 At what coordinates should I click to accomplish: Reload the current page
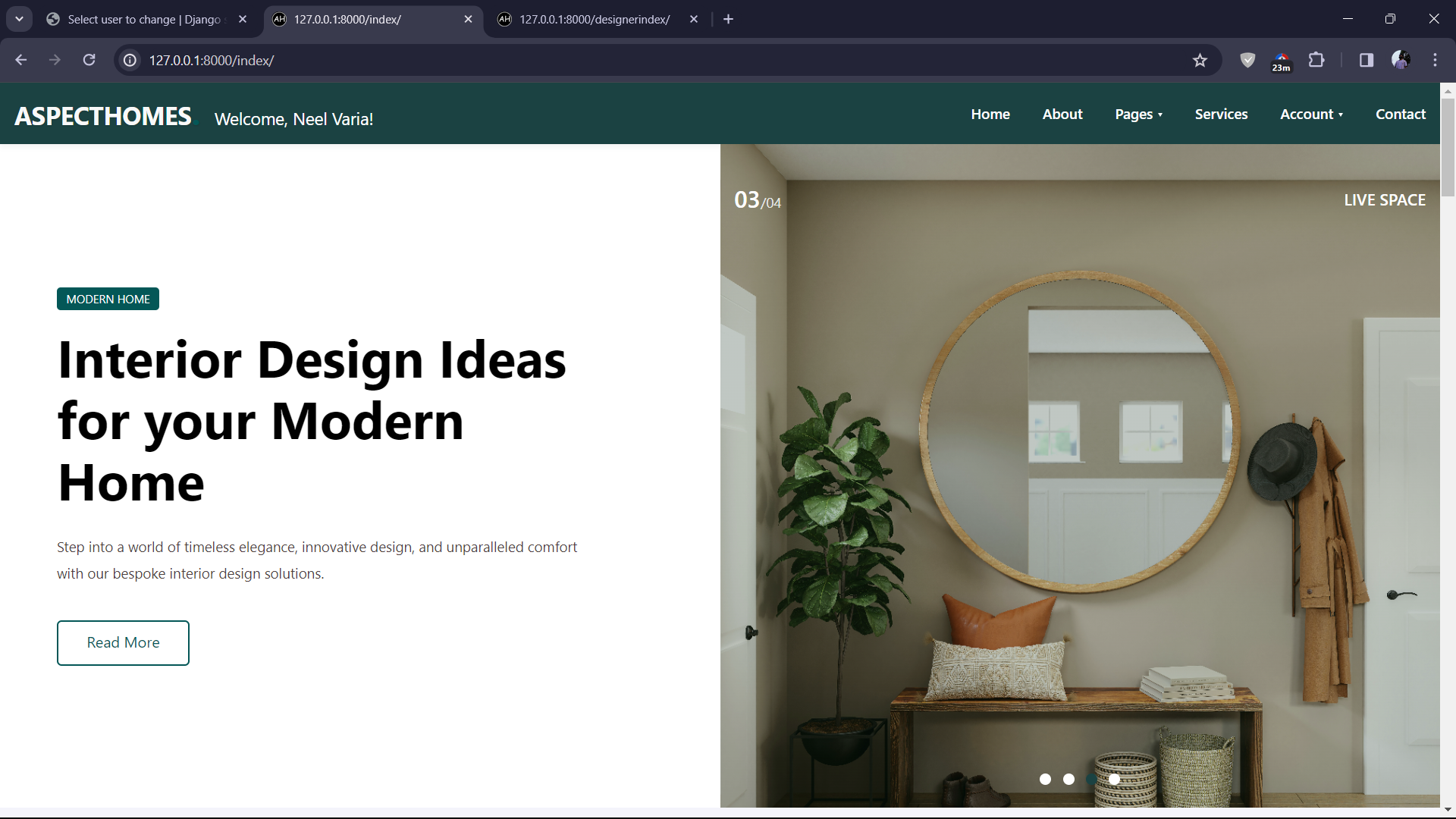pos(89,61)
